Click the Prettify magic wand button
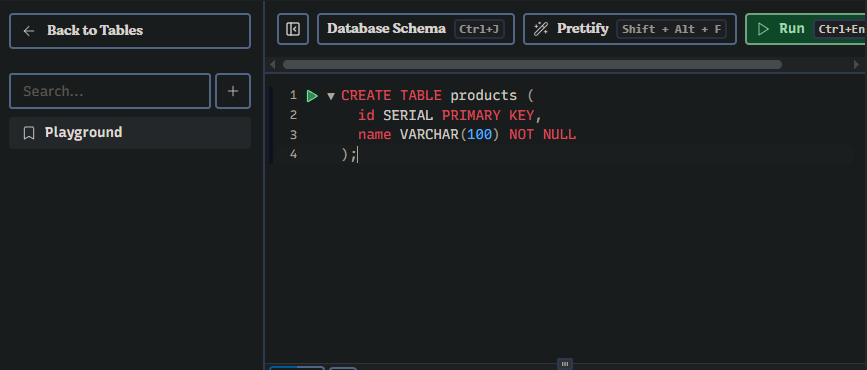The height and width of the screenshot is (370, 867). click(630, 29)
